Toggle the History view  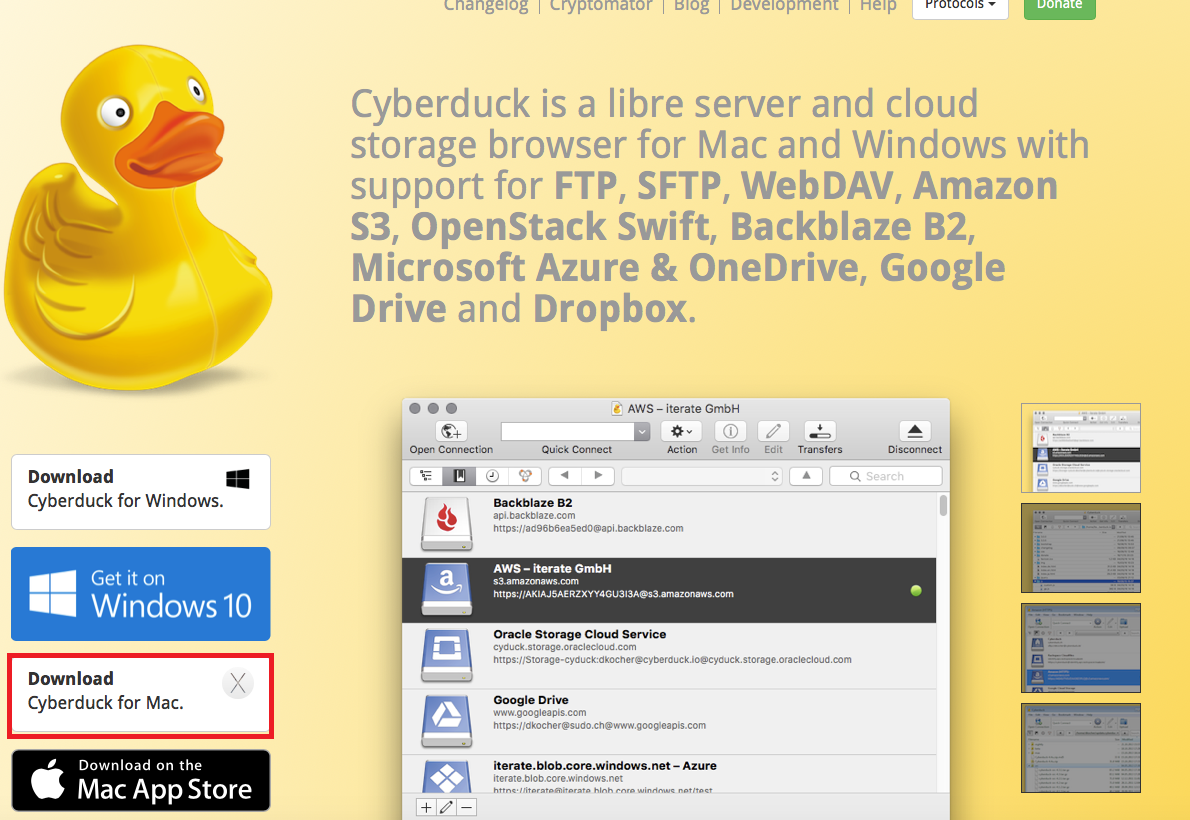click(x=491, y=476)
